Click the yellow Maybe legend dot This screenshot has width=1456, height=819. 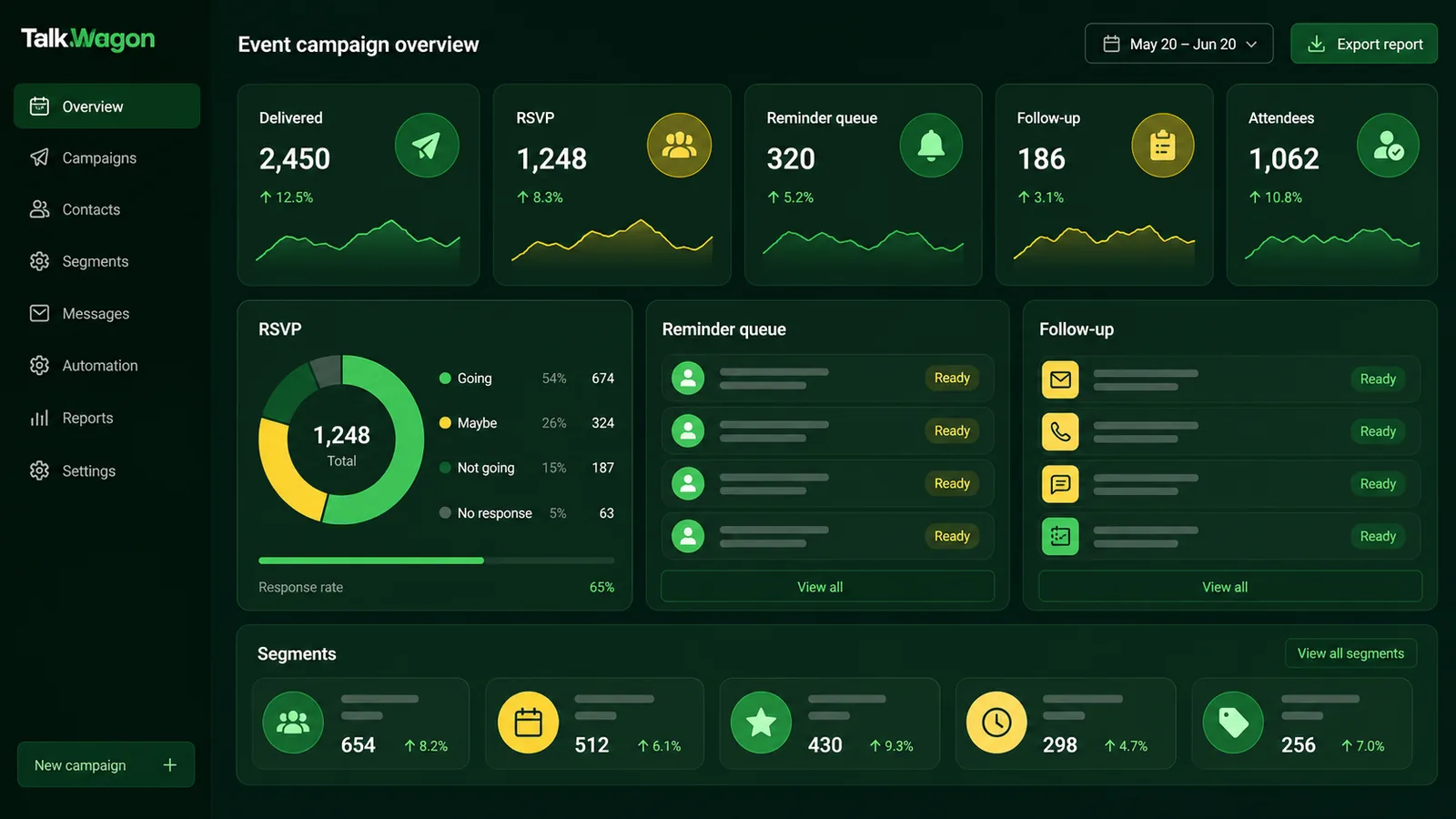445,423
